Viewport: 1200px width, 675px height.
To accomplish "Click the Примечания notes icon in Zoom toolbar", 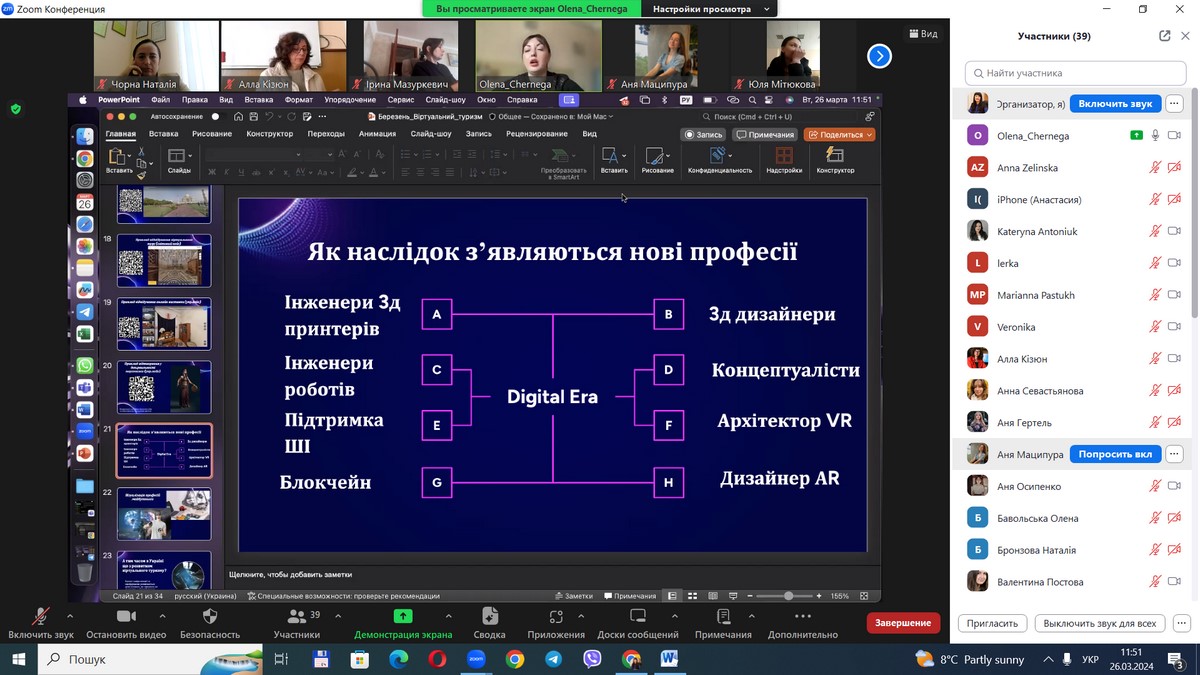I will point(723,617).
